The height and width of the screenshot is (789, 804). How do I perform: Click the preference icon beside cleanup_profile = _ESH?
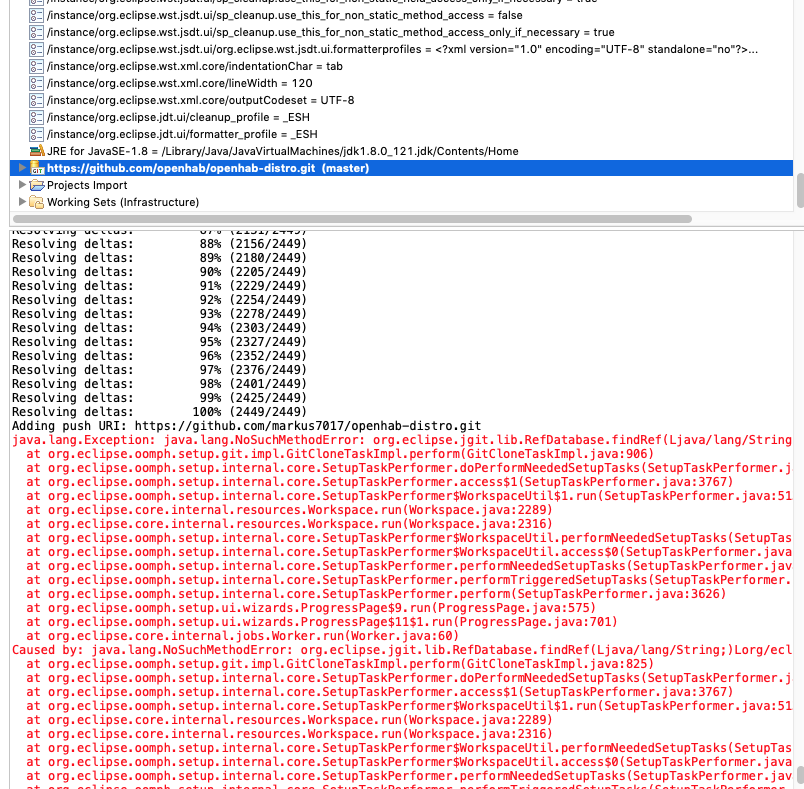[36, 117]
